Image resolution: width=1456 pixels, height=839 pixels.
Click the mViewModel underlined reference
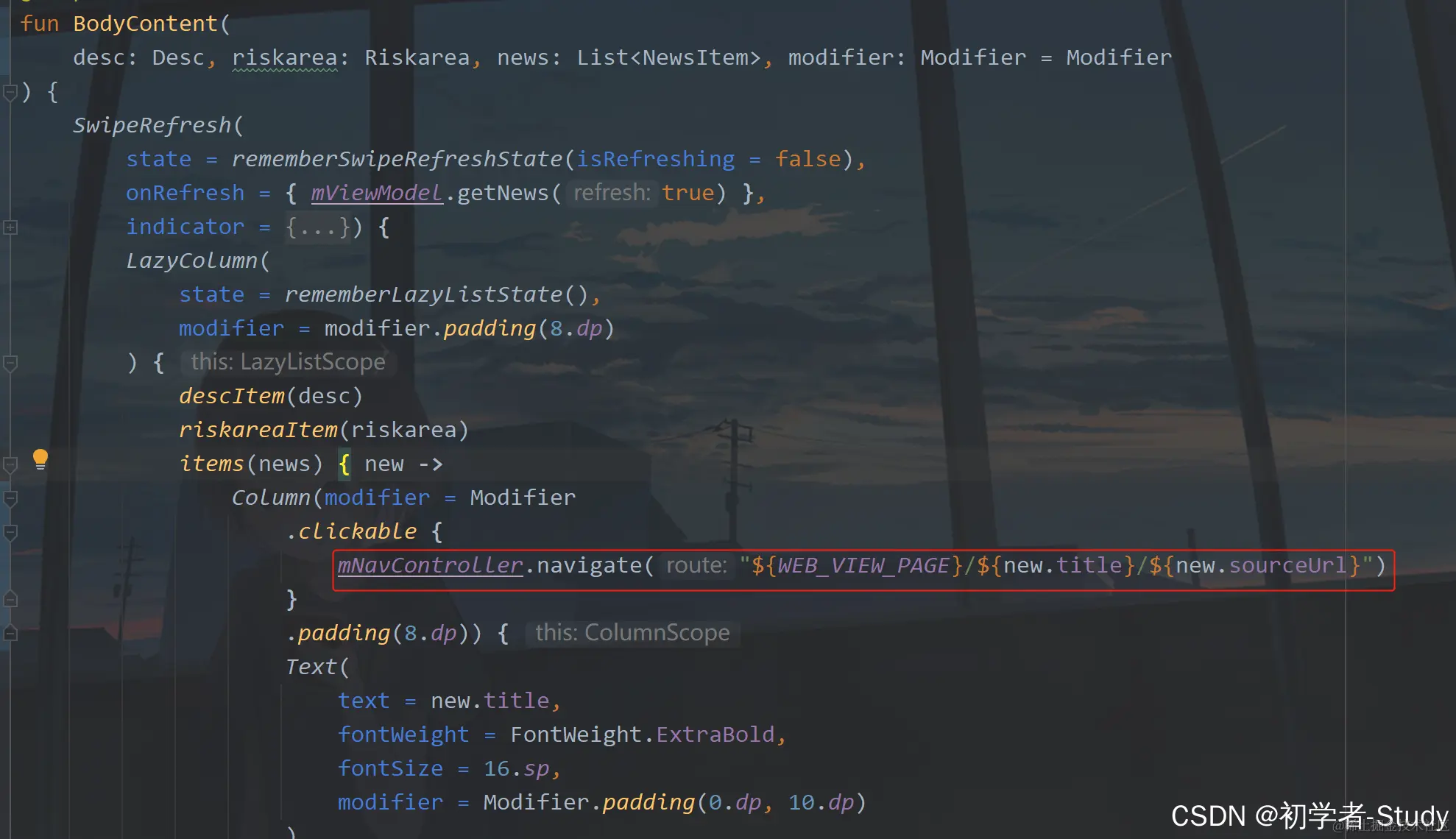(376, 193)
